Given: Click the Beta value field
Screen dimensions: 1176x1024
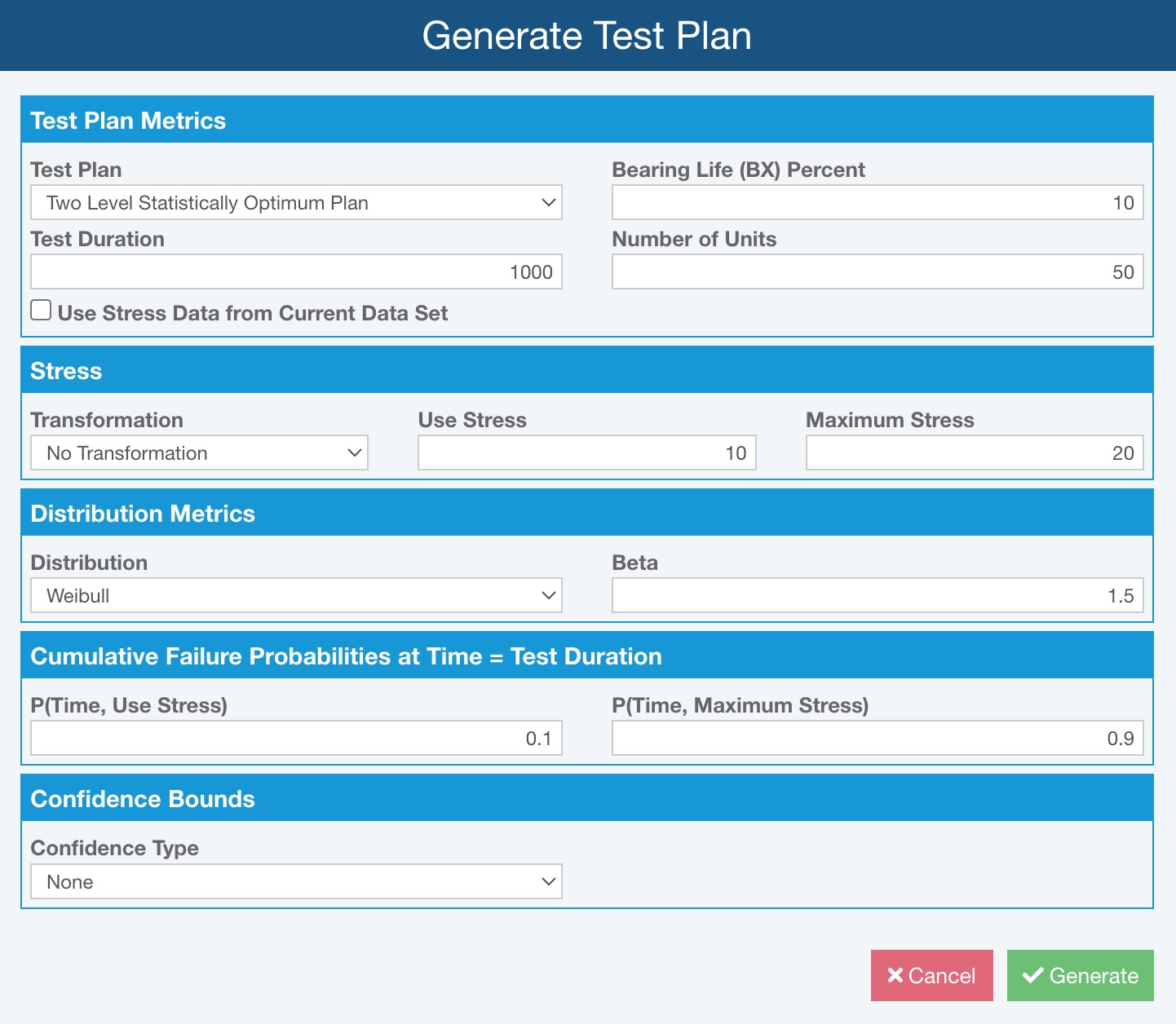Looking at the screenshot, I should [877, 595].
